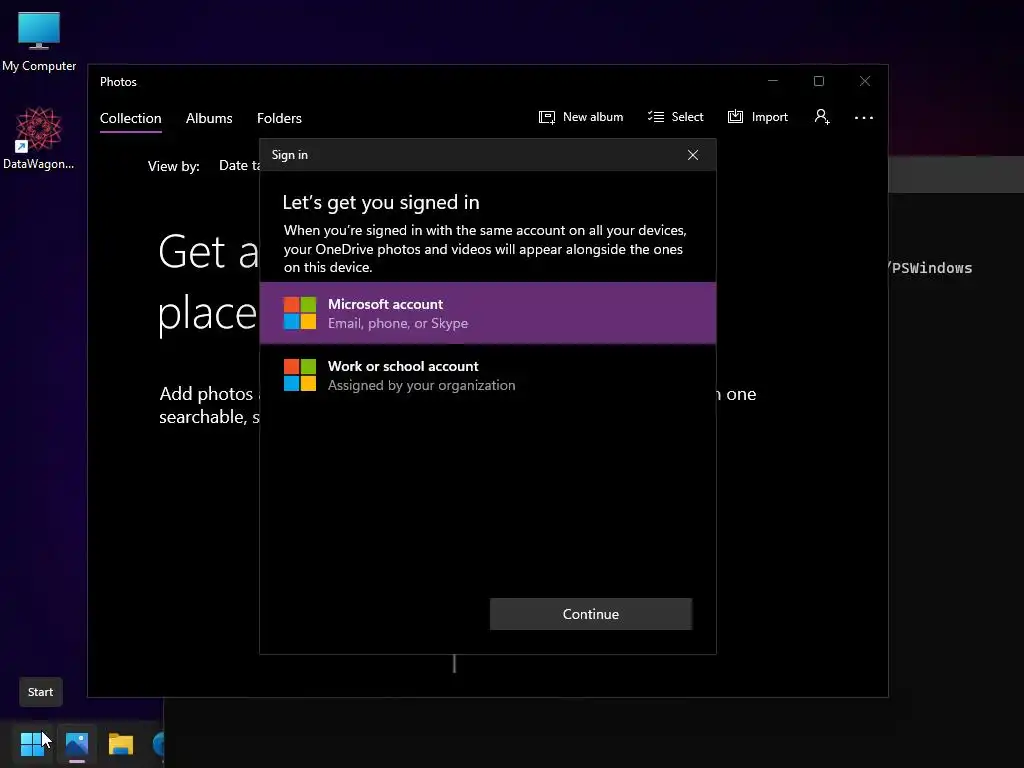This screenshot has height=768, width=1024.
Task: Open the account sign-in person icon
Action: point(822,117)
